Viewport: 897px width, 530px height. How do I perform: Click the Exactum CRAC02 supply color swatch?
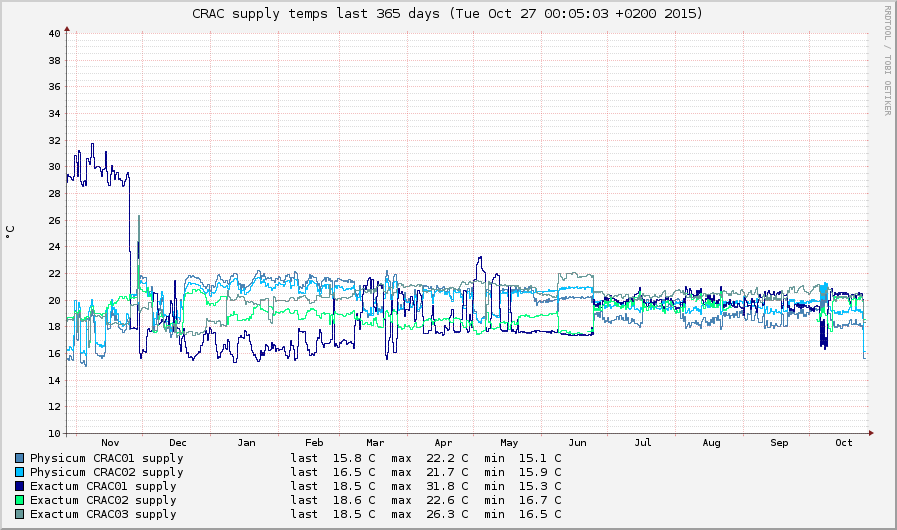point(20,500)
